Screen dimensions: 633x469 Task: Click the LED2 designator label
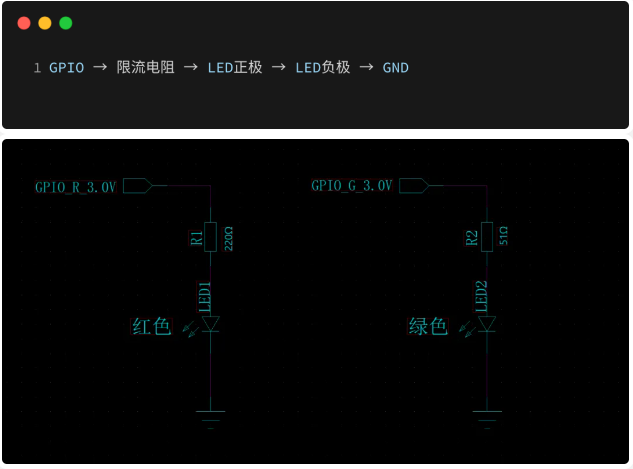(480, 296)
